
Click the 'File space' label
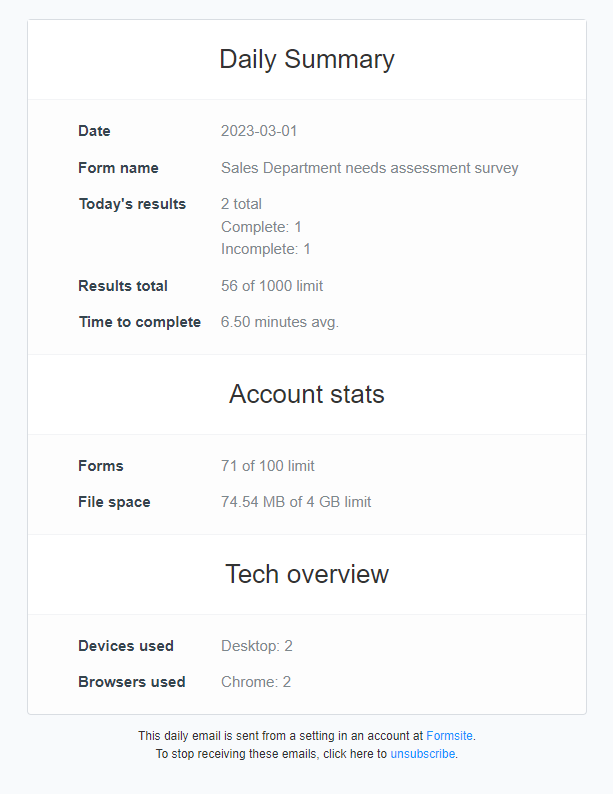pos(114,502)
